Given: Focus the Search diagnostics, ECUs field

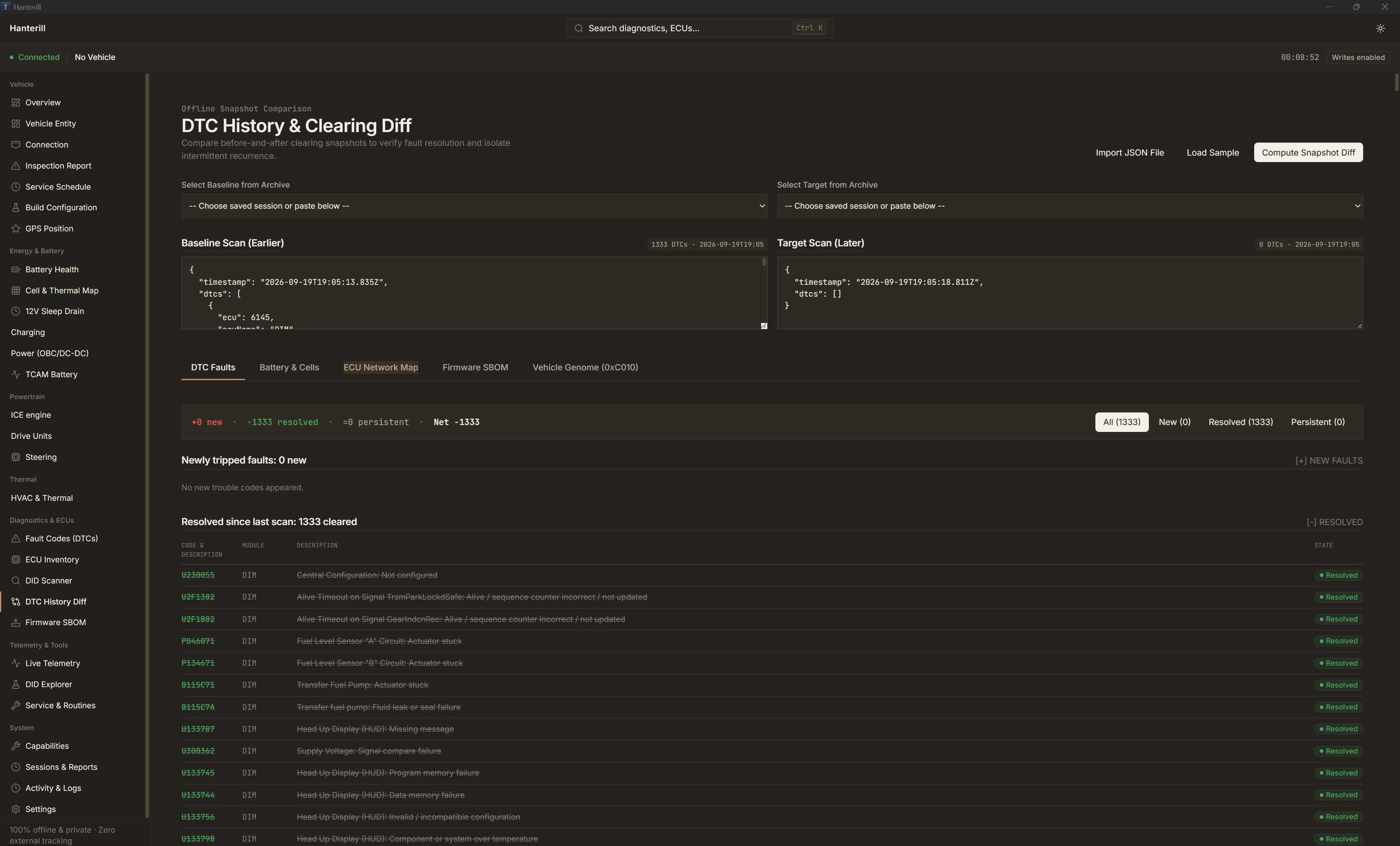Looking at the screenshot, I should (x=700, y=28).
